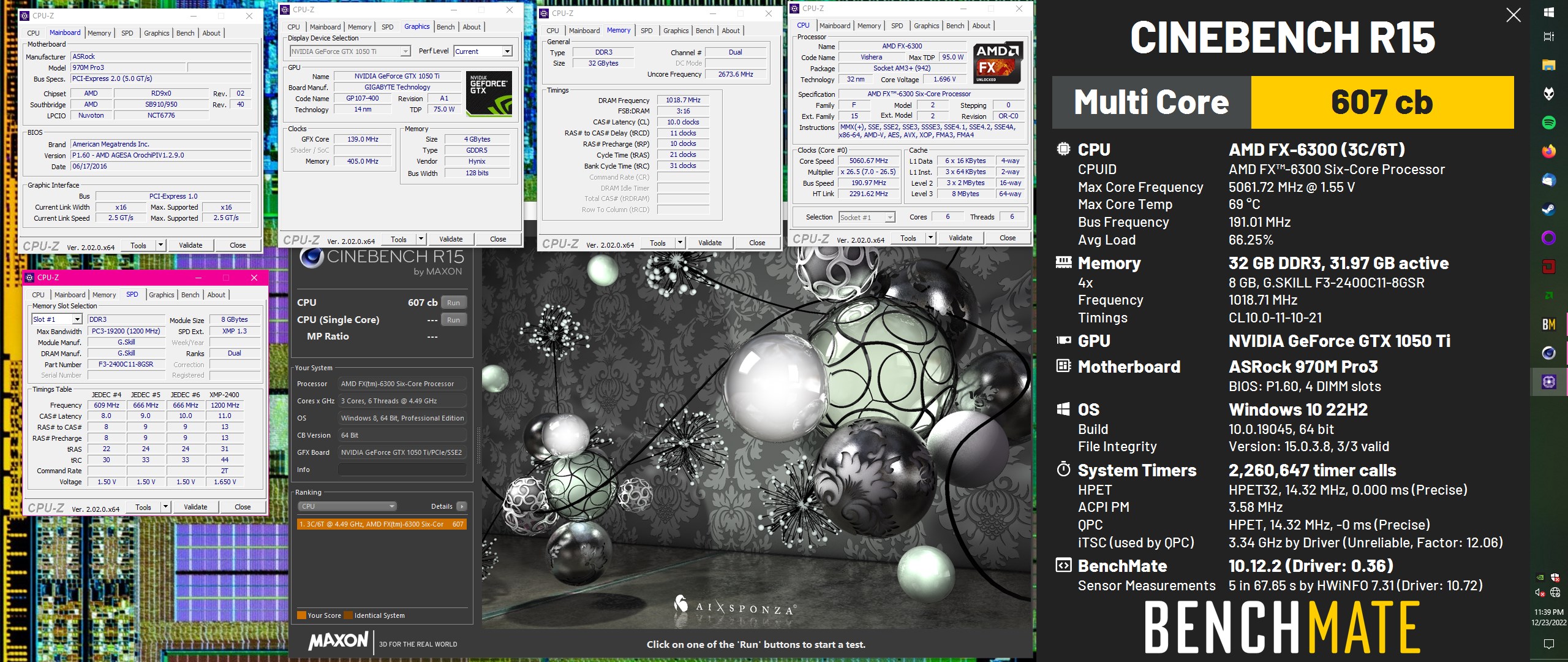Open Thunderbird mail taskbar icon
This screenshot has height=662, width=1568.
(x=1548, y=180)
